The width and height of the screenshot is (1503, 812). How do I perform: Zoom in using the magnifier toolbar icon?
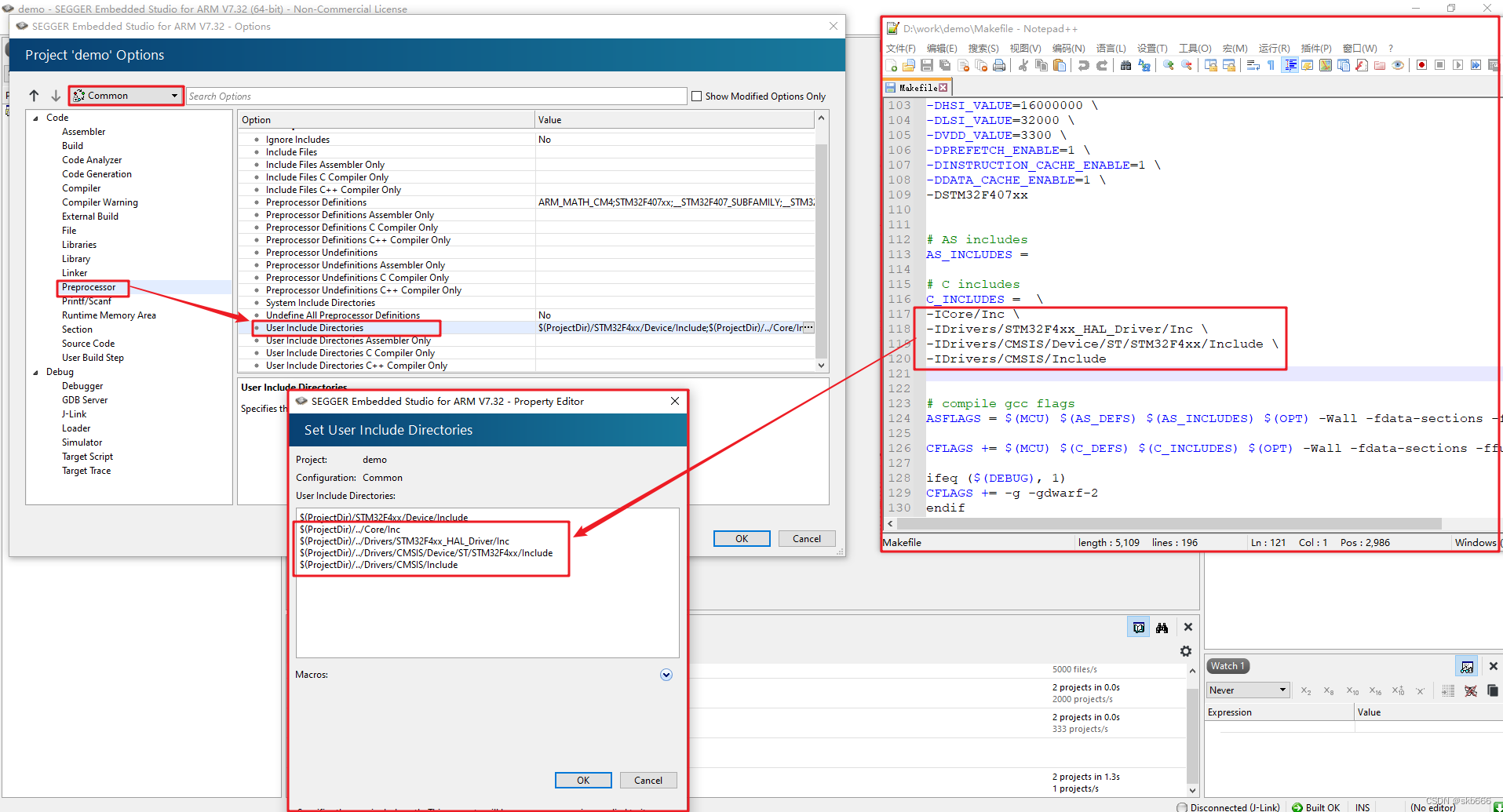(1169, 65)
